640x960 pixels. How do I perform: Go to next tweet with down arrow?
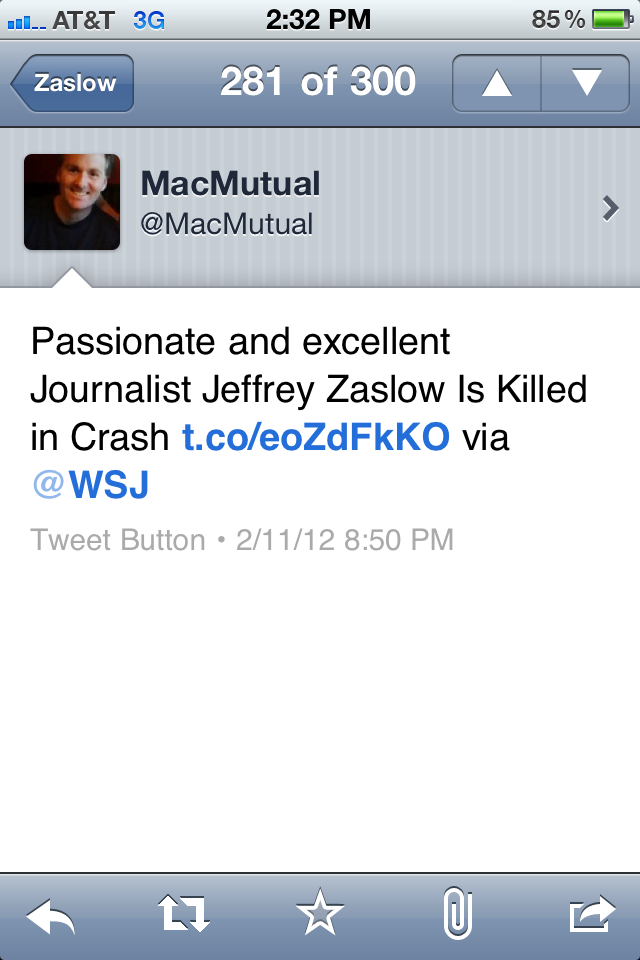[x=586, y=83]
